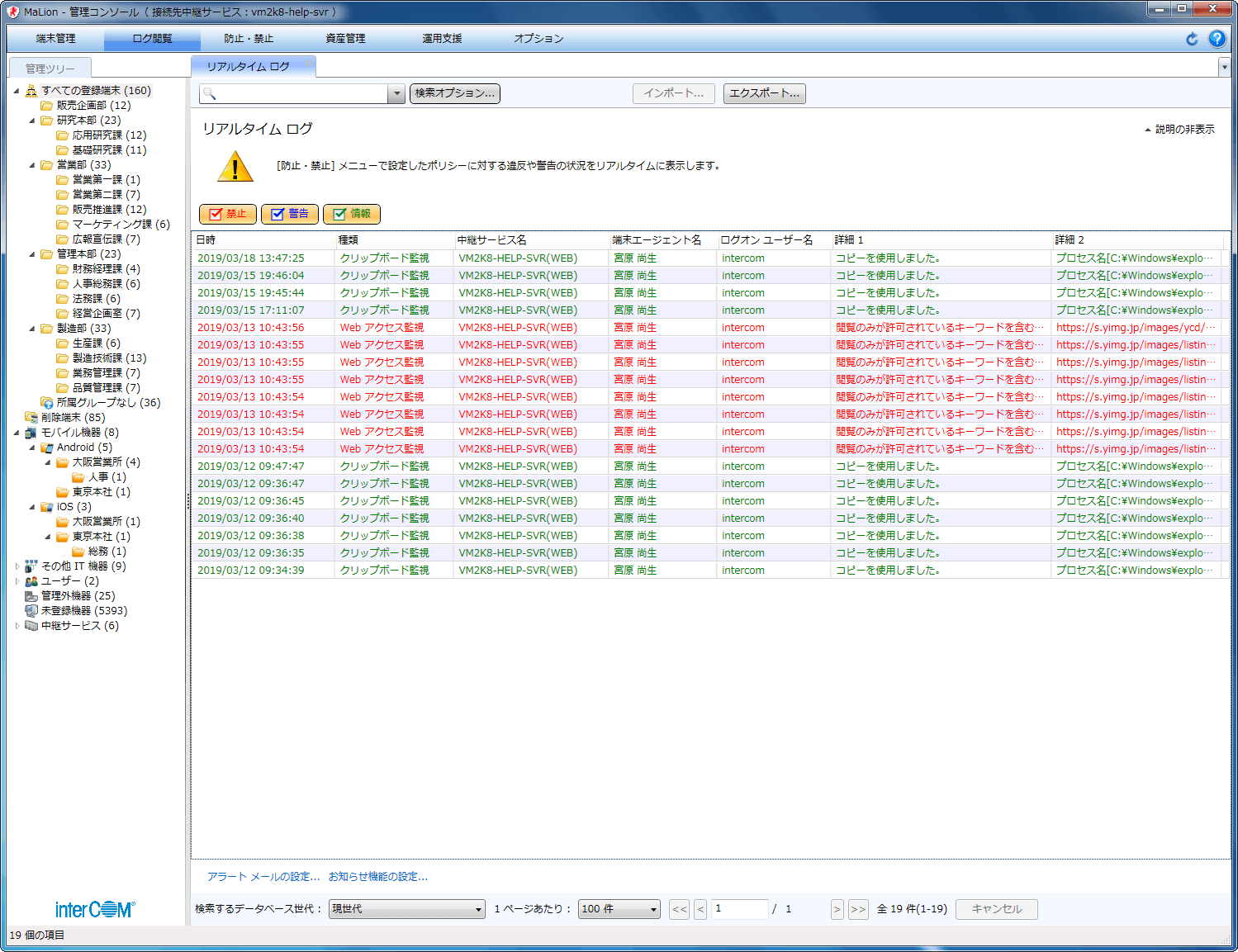Switch to the 管理ツリー tab
This screenshot has height=952, width=1238.
tap(50, 69)
